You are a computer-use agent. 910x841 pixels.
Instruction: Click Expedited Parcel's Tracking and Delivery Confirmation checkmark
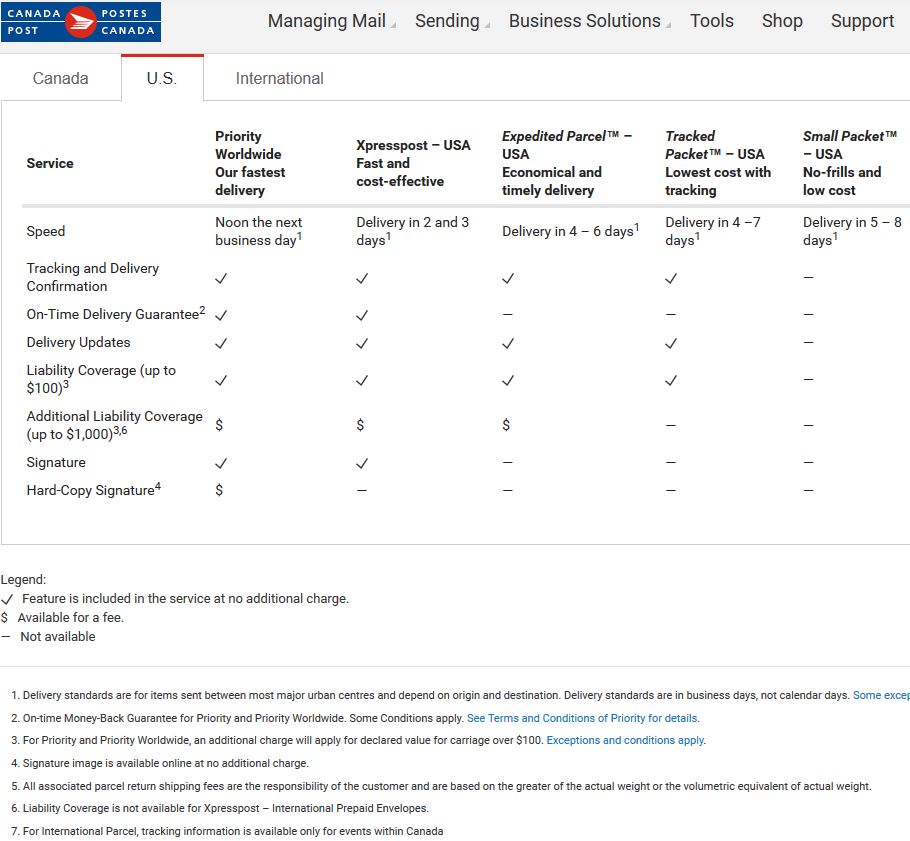click(508, 279)
